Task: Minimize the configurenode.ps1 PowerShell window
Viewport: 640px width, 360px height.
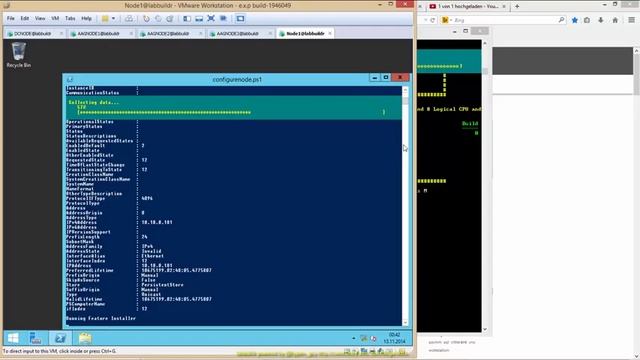Action: tap(374, 78)
